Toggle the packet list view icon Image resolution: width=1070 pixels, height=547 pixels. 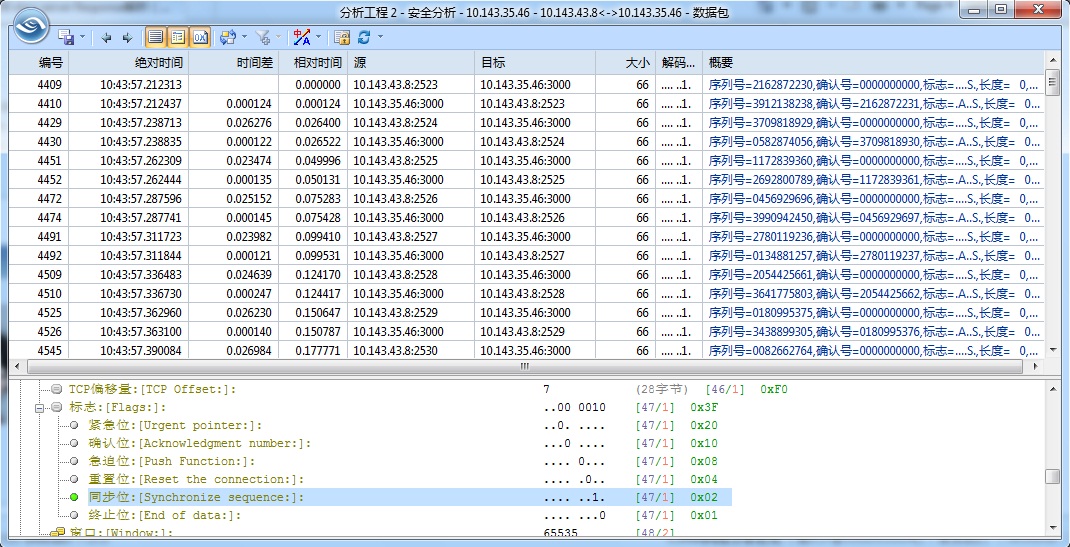pos(155,37)
